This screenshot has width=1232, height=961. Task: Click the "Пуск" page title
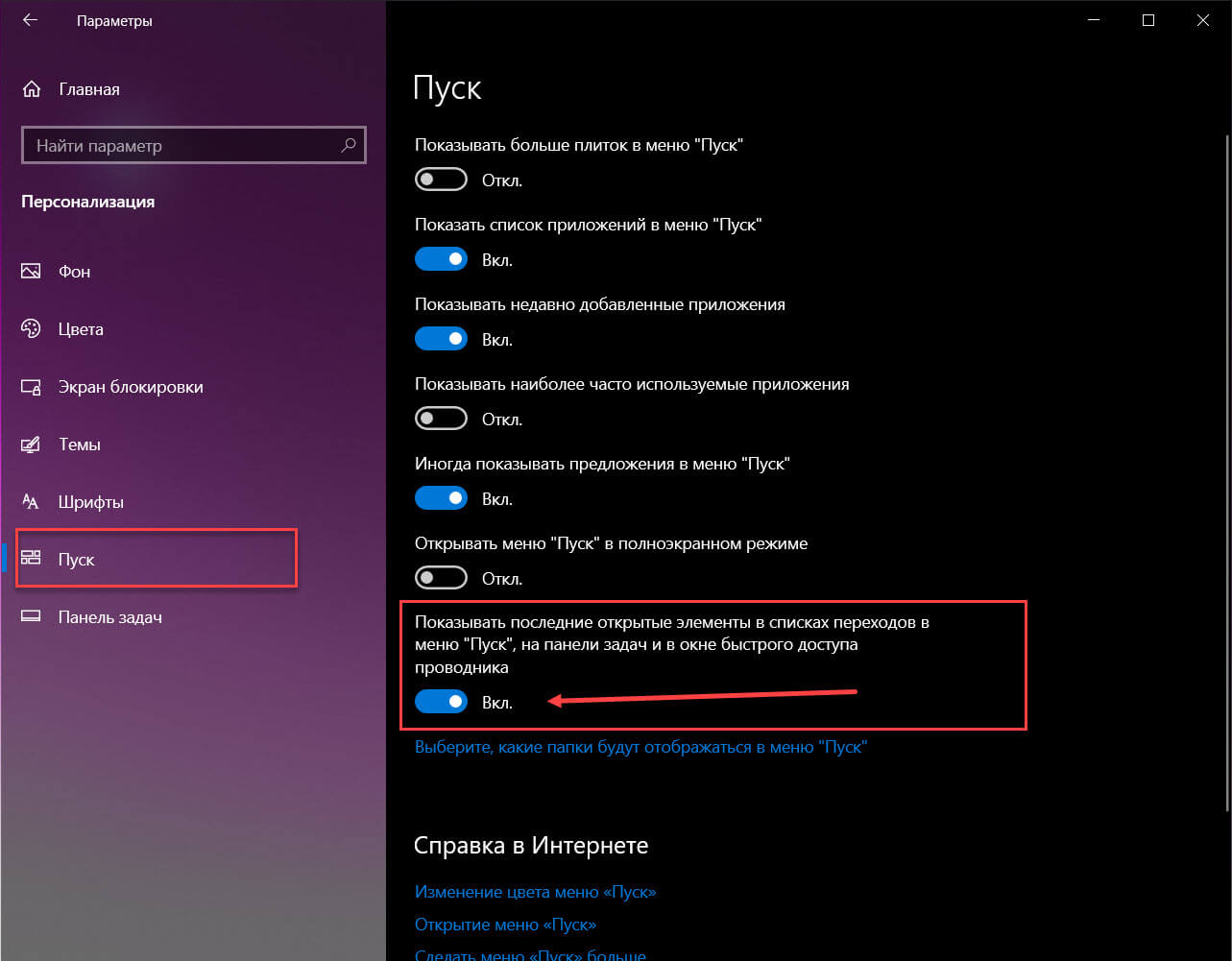click(447, 88)
